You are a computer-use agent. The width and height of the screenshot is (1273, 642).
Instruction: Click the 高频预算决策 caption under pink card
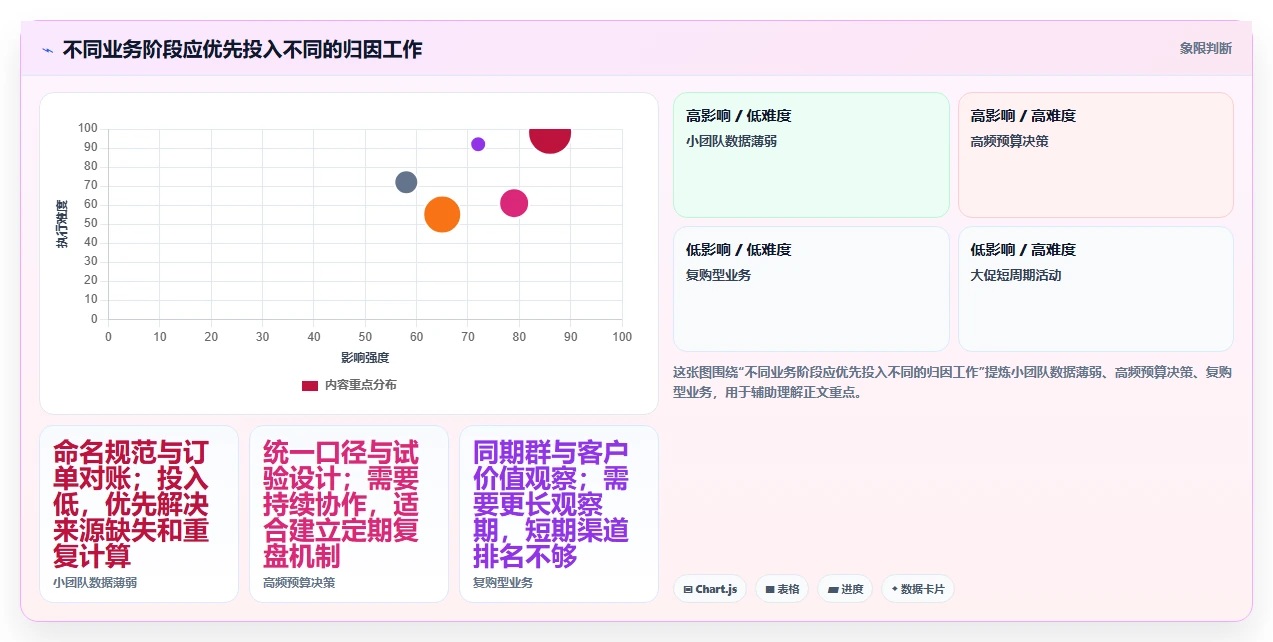tap(299, 582)
